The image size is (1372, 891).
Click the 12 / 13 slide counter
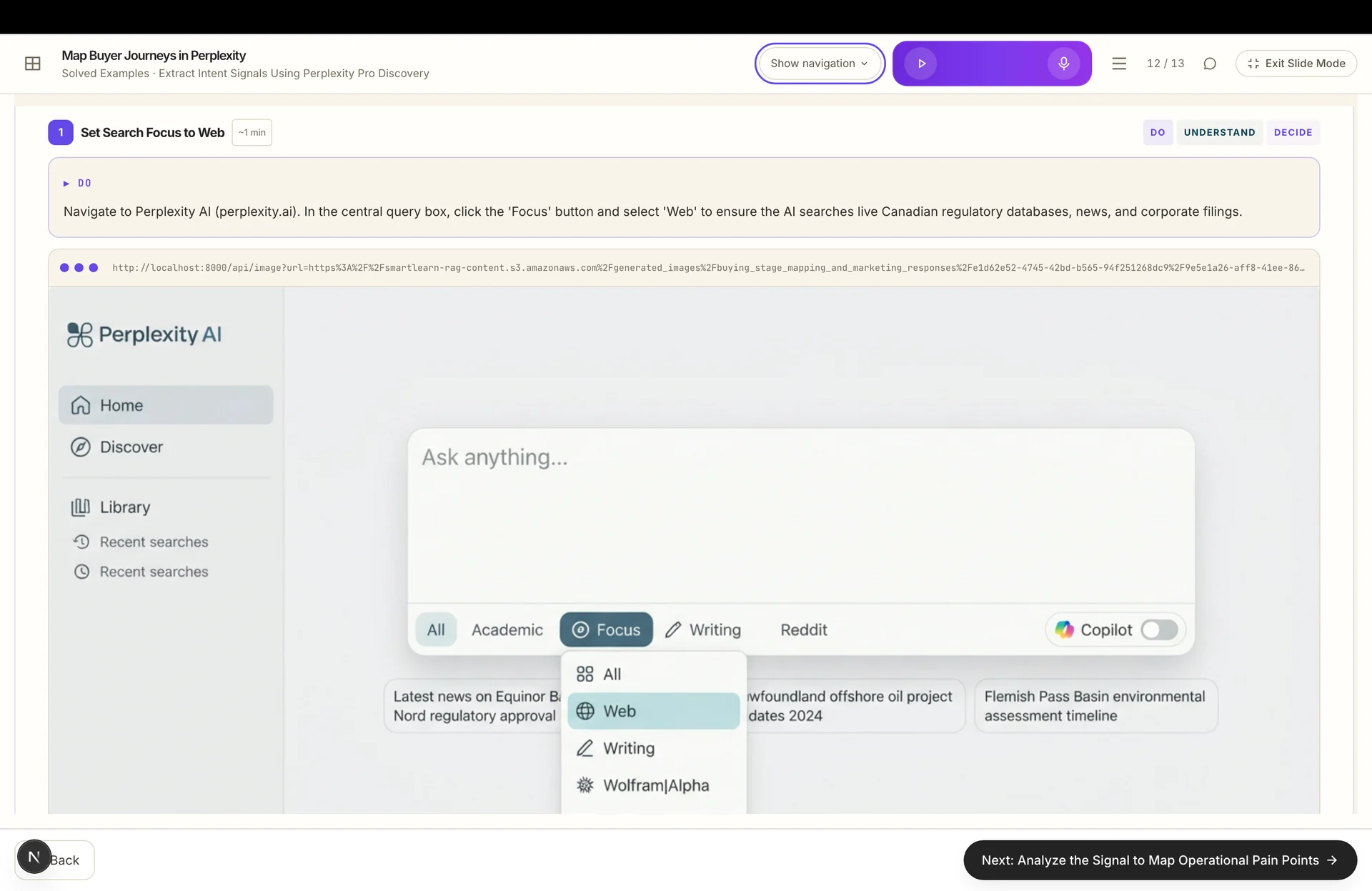[1165, 64]
